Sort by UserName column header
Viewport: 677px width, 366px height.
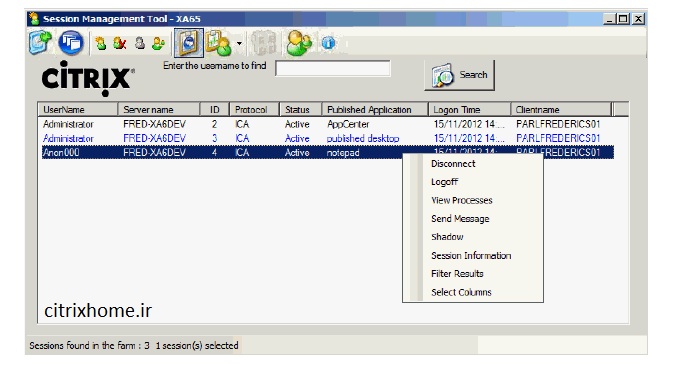tap(78, 110)
